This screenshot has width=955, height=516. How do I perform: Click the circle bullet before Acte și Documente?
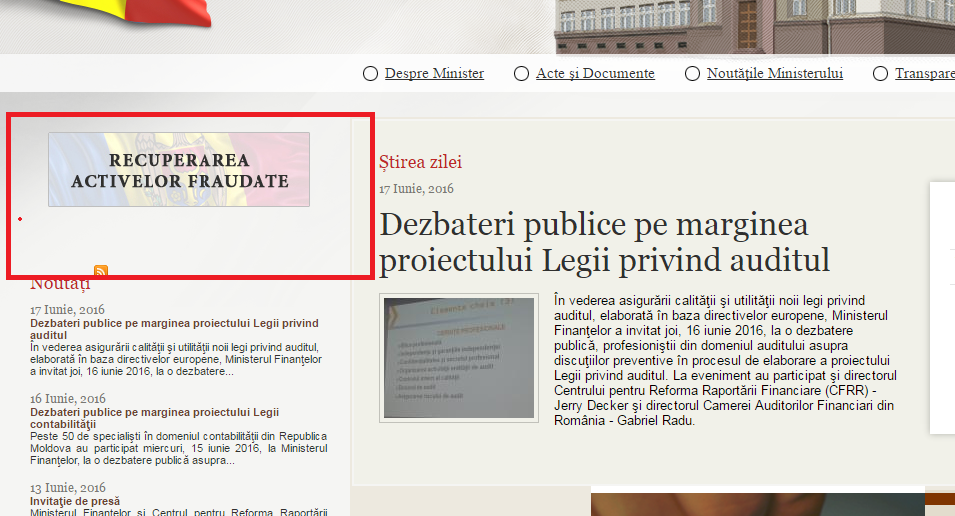point(521,74)
